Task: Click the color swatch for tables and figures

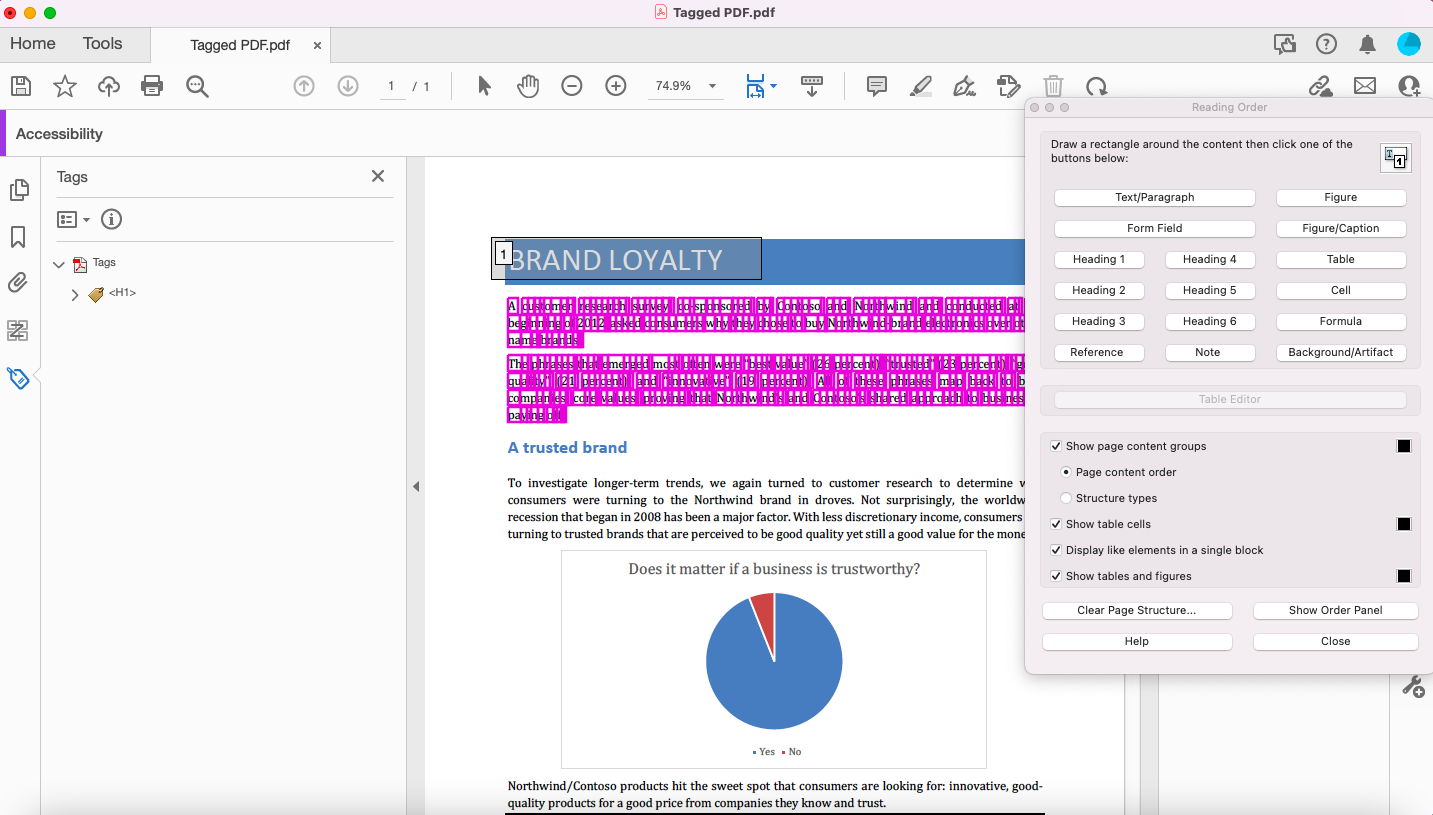Action: tap(1404, 576)
